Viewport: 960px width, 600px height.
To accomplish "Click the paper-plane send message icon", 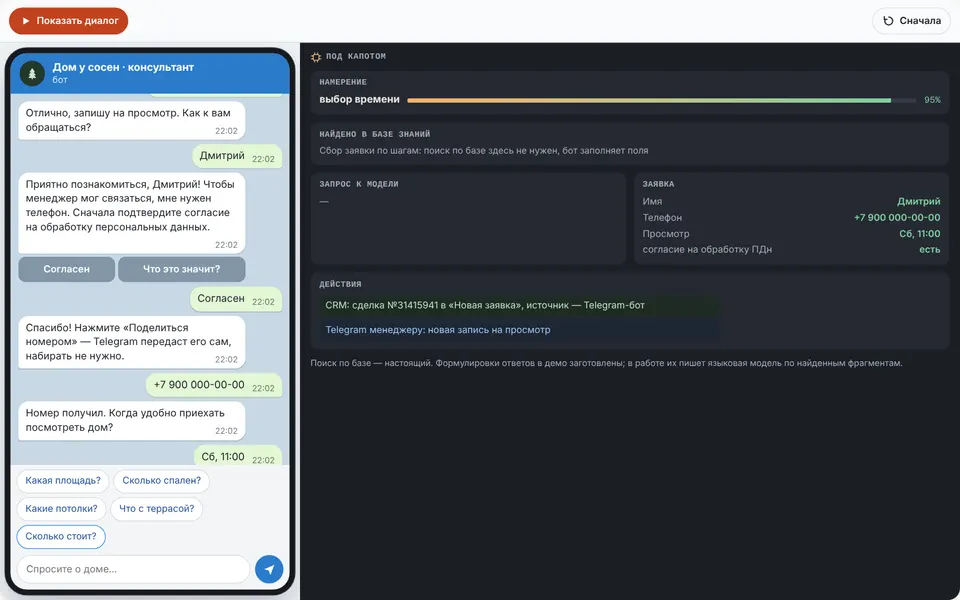I will point(269,569).
